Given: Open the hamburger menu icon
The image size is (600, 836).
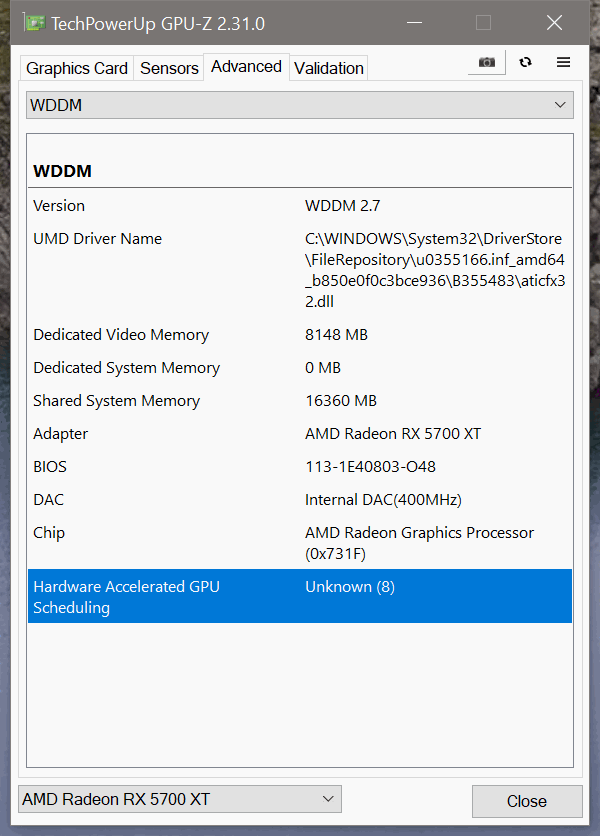Looking at the screenshot, I should pos(563,62).
